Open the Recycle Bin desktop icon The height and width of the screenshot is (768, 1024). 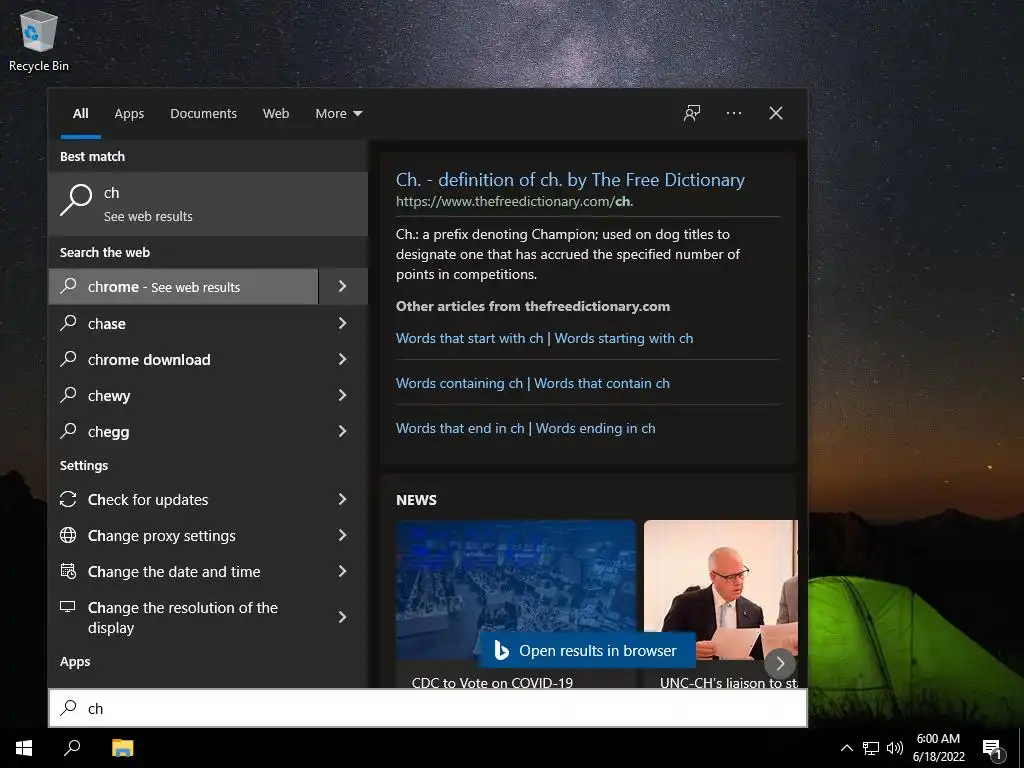(x=39, y=42)
